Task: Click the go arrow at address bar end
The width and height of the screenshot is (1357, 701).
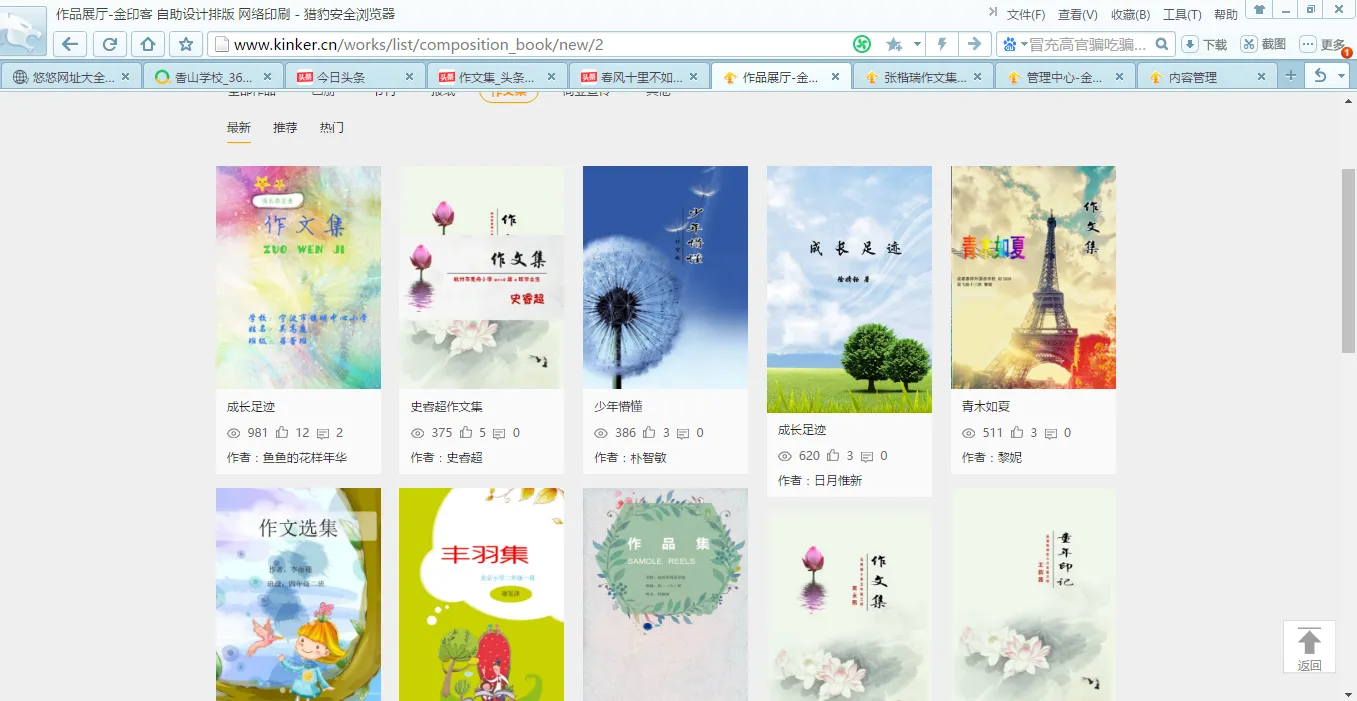Action: (974, 44)
